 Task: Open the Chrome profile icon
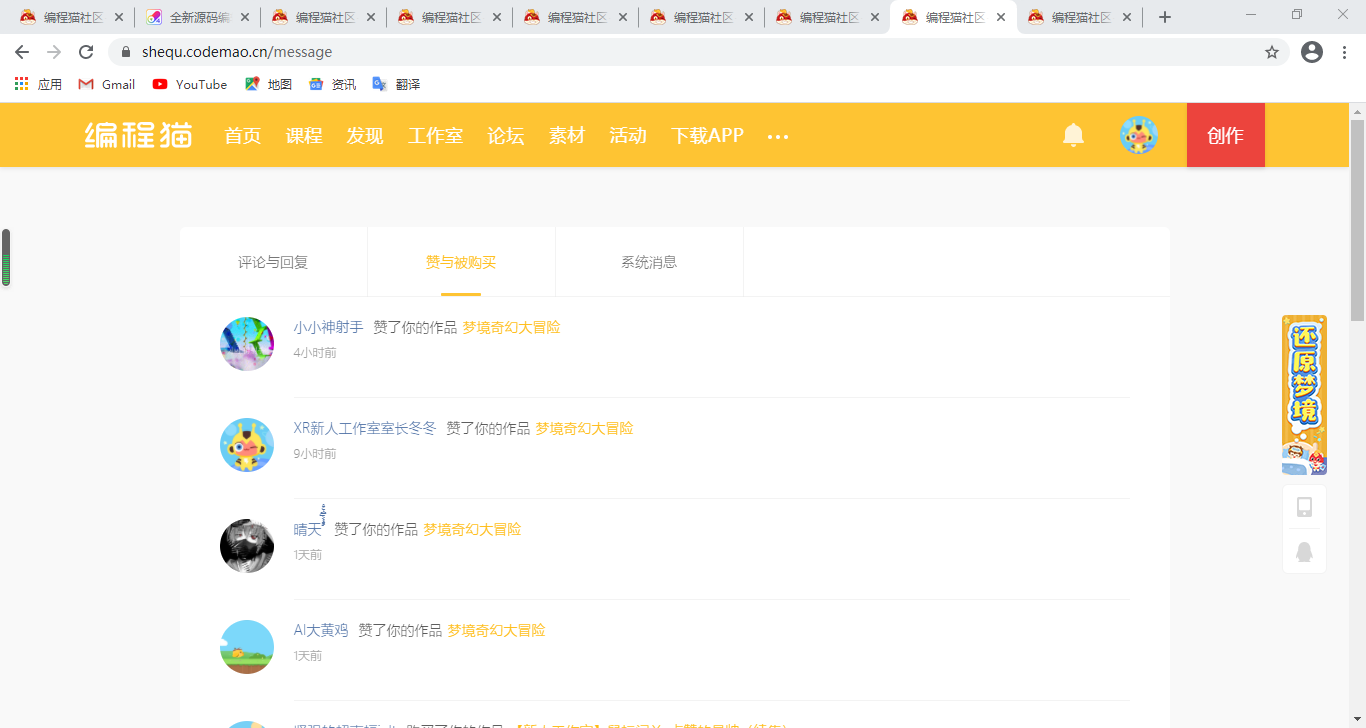tap(1312, 52)
